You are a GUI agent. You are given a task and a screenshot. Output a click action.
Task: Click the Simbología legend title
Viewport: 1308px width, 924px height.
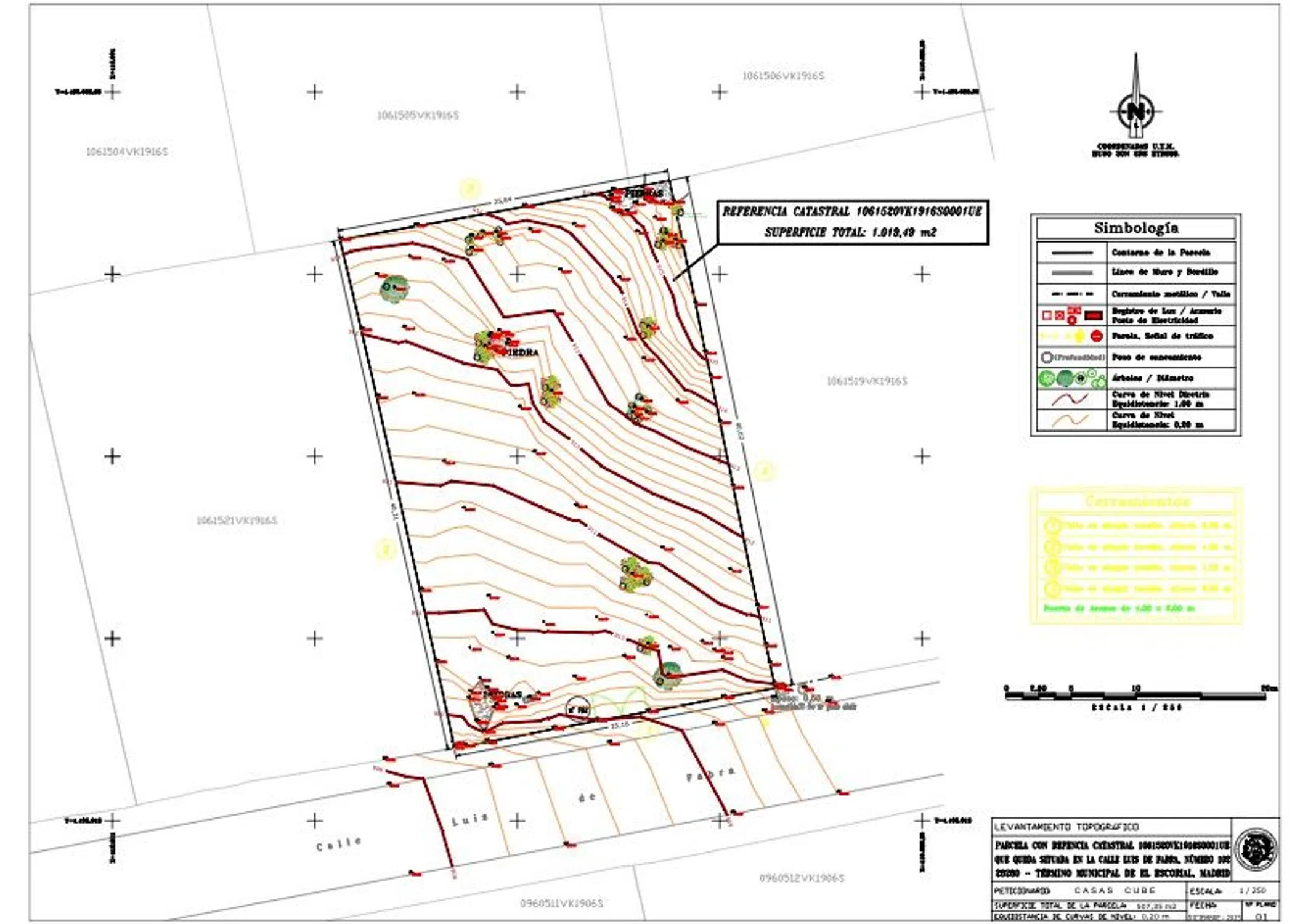click(1135, 228)
